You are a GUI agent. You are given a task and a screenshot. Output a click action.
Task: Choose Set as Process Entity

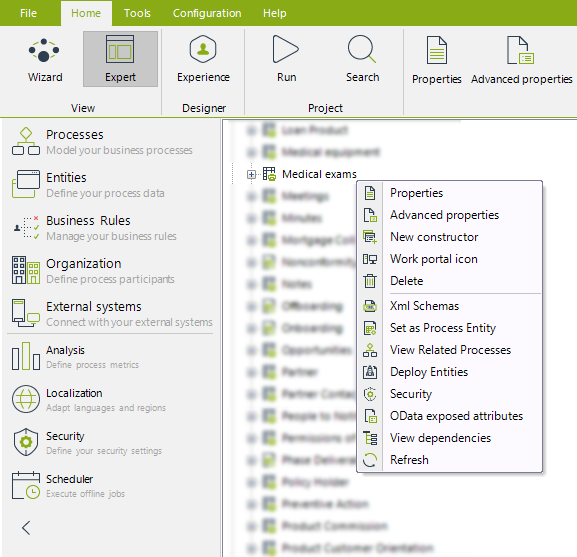point(443,328)
